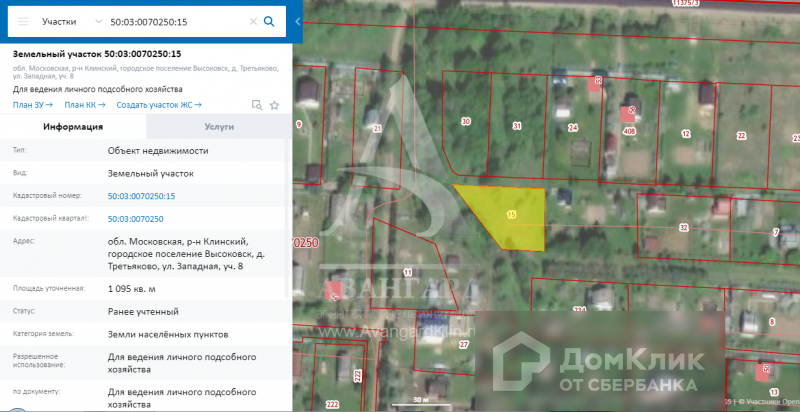Screen dimensions: 800x412
Task: Add parcel to favorites star icon
Action: click(274, 105)
